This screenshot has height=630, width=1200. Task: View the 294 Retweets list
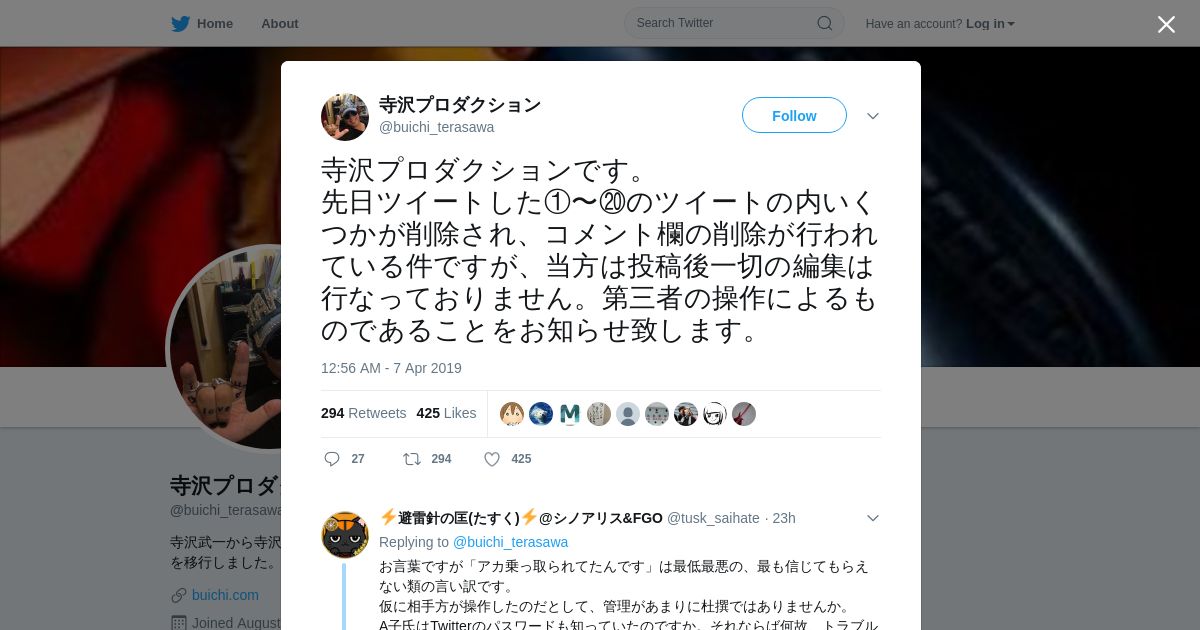(363, 413)
